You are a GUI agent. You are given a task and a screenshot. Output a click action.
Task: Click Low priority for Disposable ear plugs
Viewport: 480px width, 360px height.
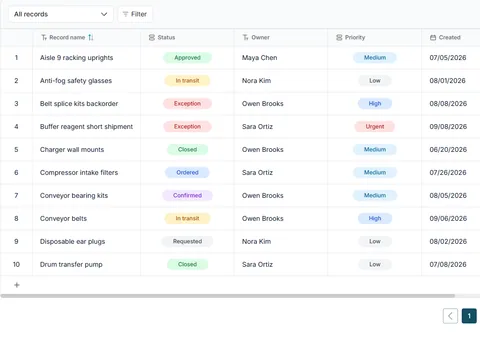click(375, 242)
